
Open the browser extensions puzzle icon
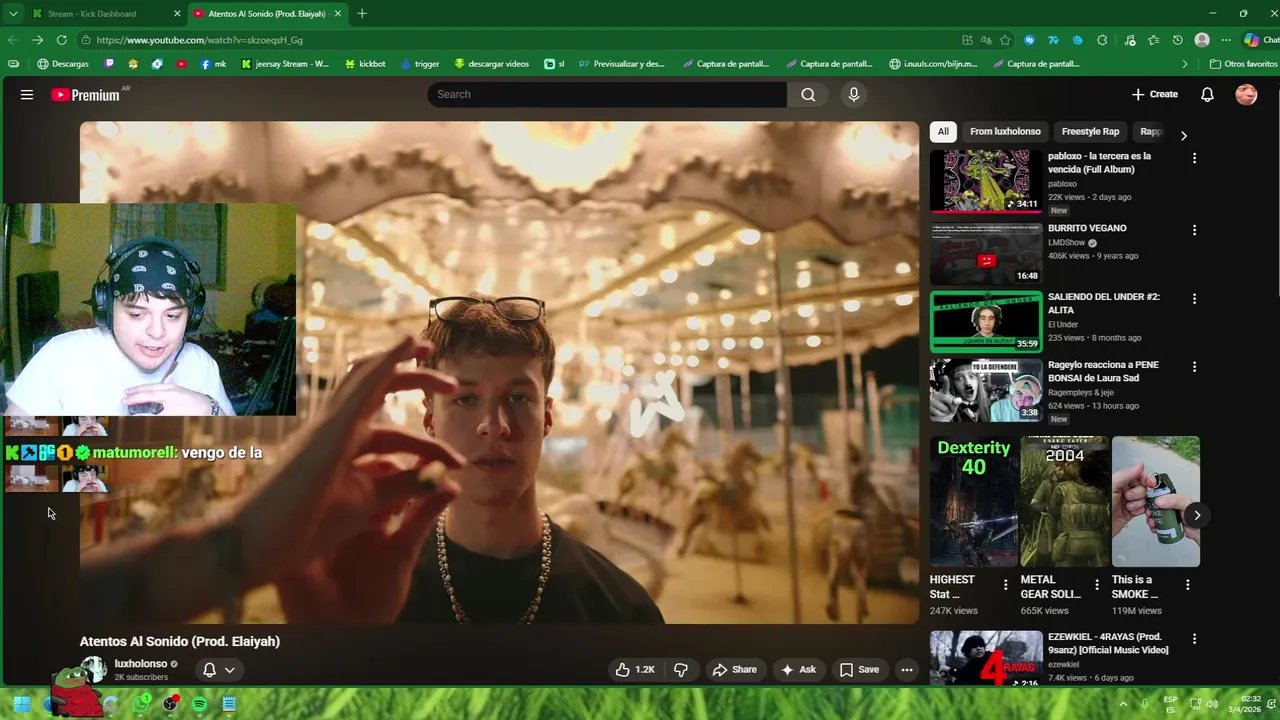coord(1102,40)
